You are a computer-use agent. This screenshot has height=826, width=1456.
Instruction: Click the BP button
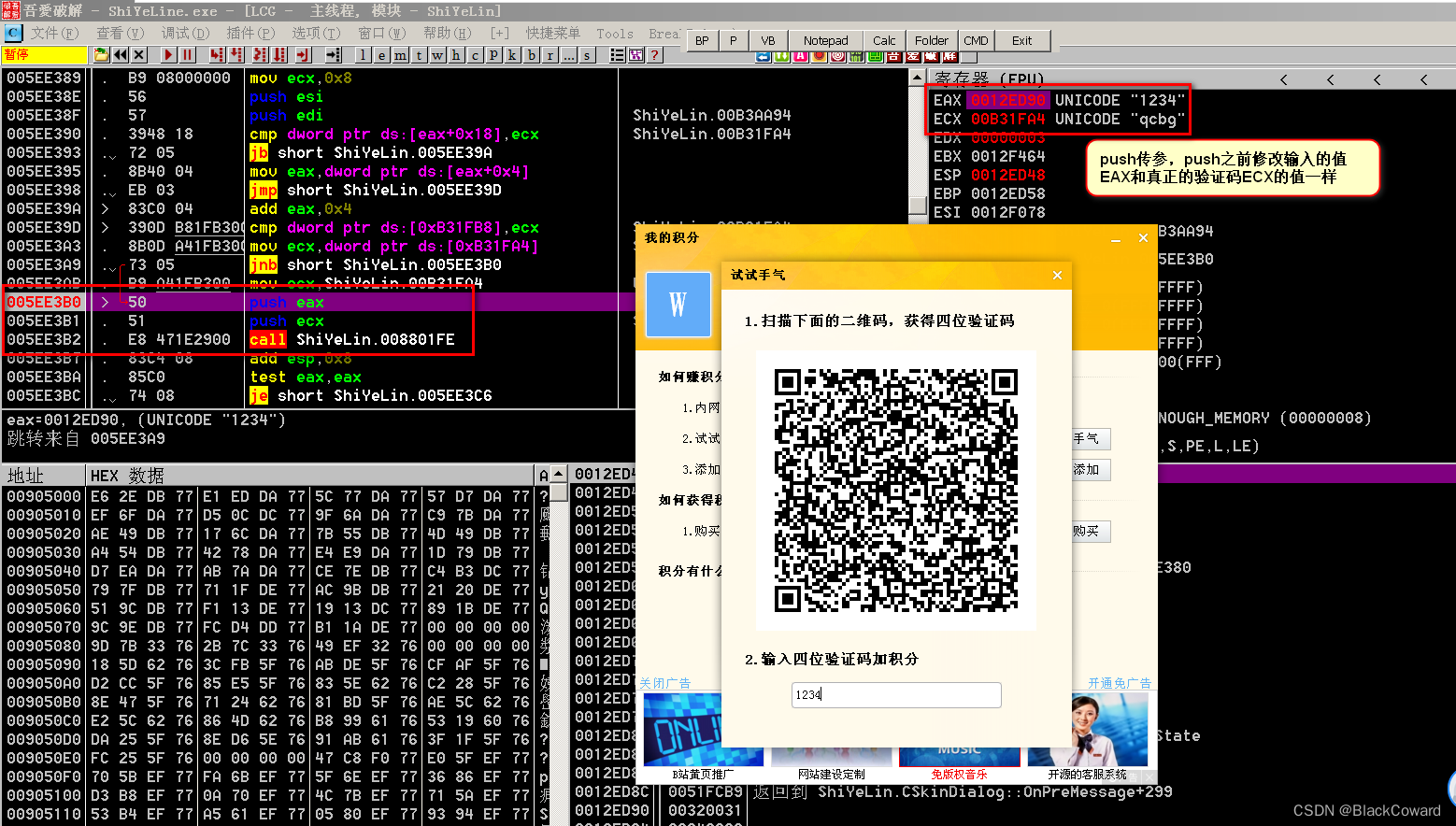[702, 40]
